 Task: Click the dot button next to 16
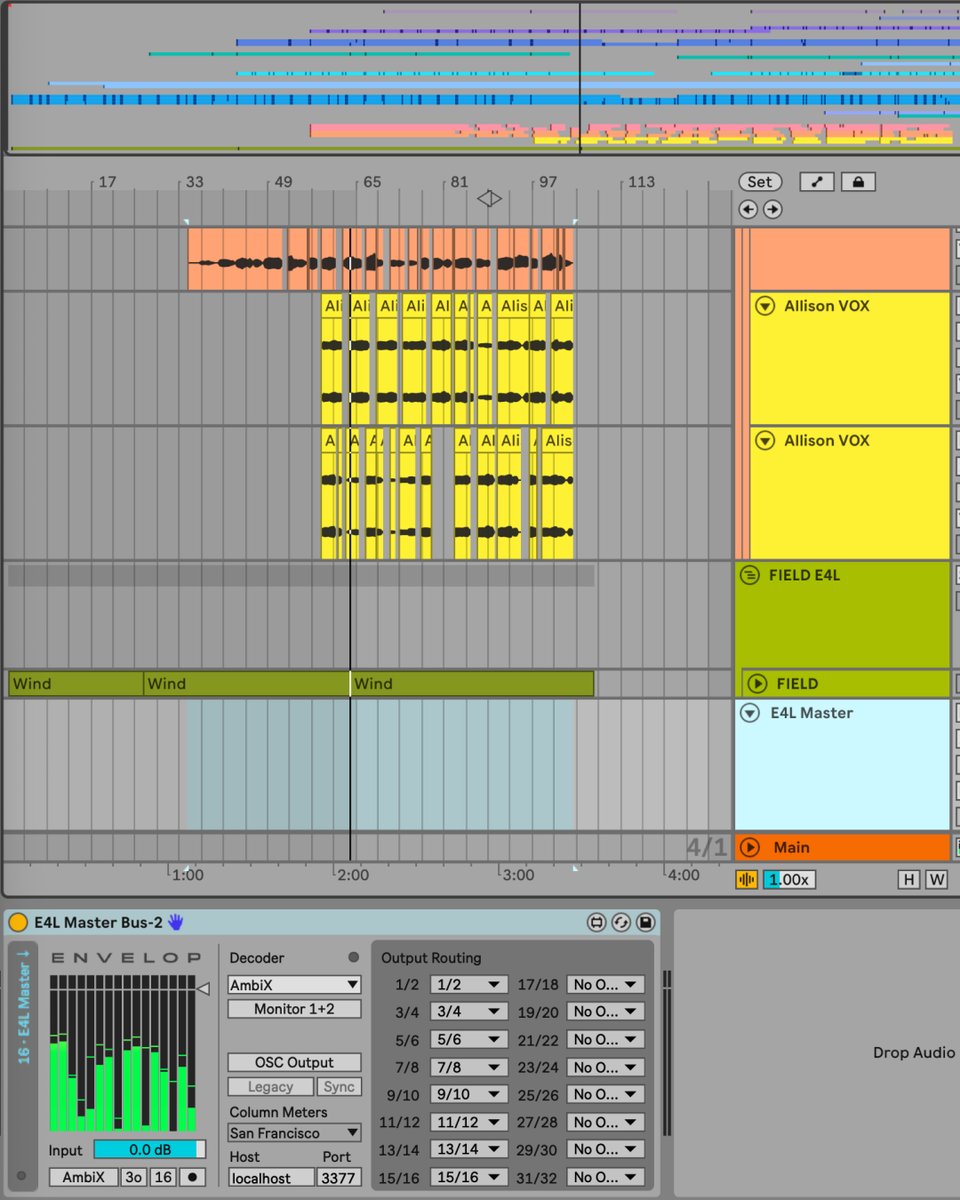click(x=192, y=1177)
